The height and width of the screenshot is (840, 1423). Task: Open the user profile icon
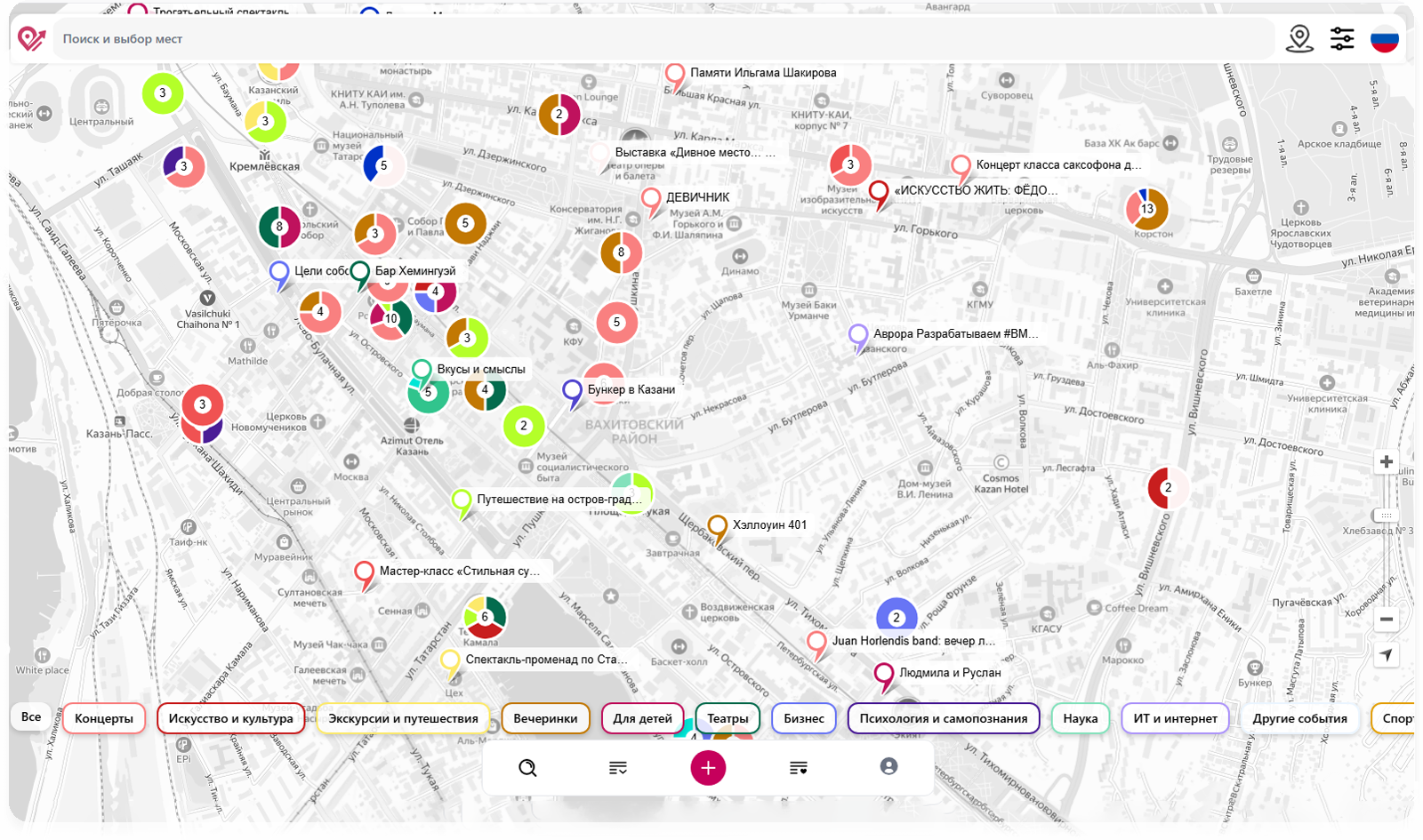[888, 766]
